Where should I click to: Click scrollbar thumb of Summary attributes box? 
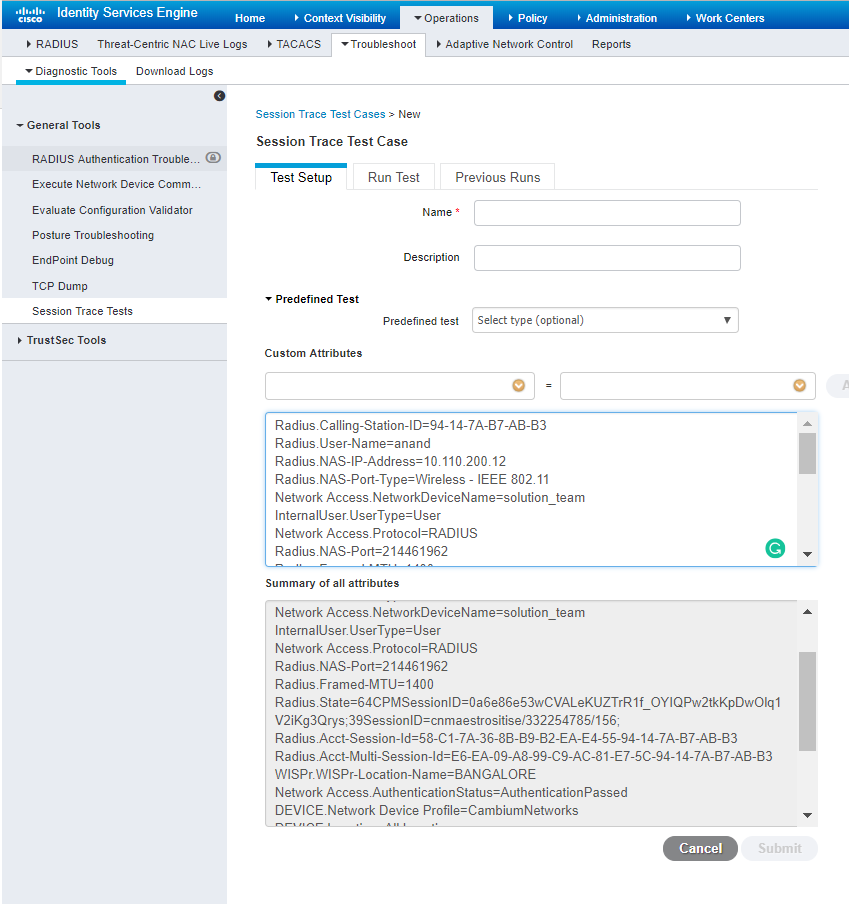pyautogui.click(x=807, y=701)
